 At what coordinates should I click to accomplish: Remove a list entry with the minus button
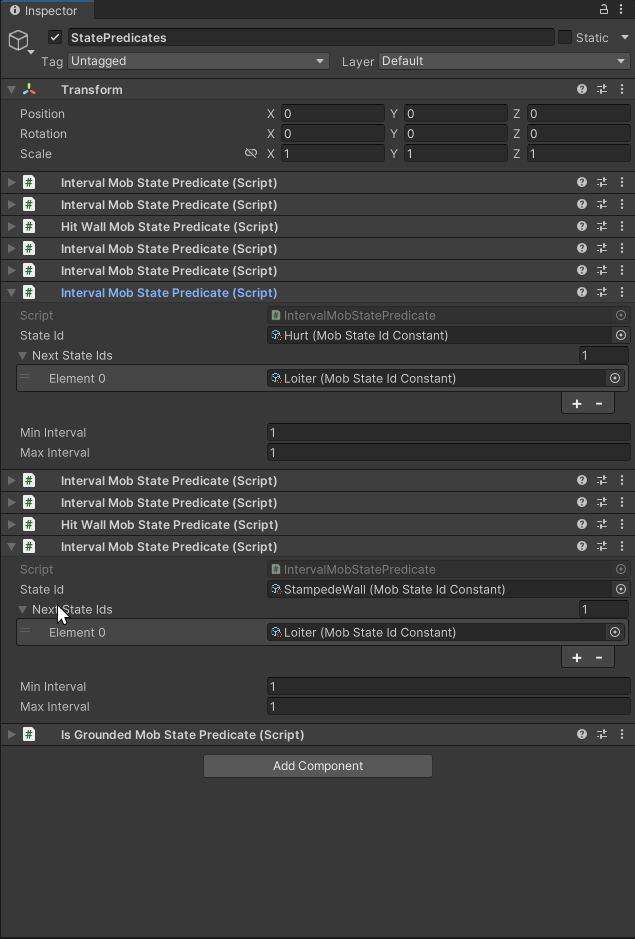click(599, 403)
